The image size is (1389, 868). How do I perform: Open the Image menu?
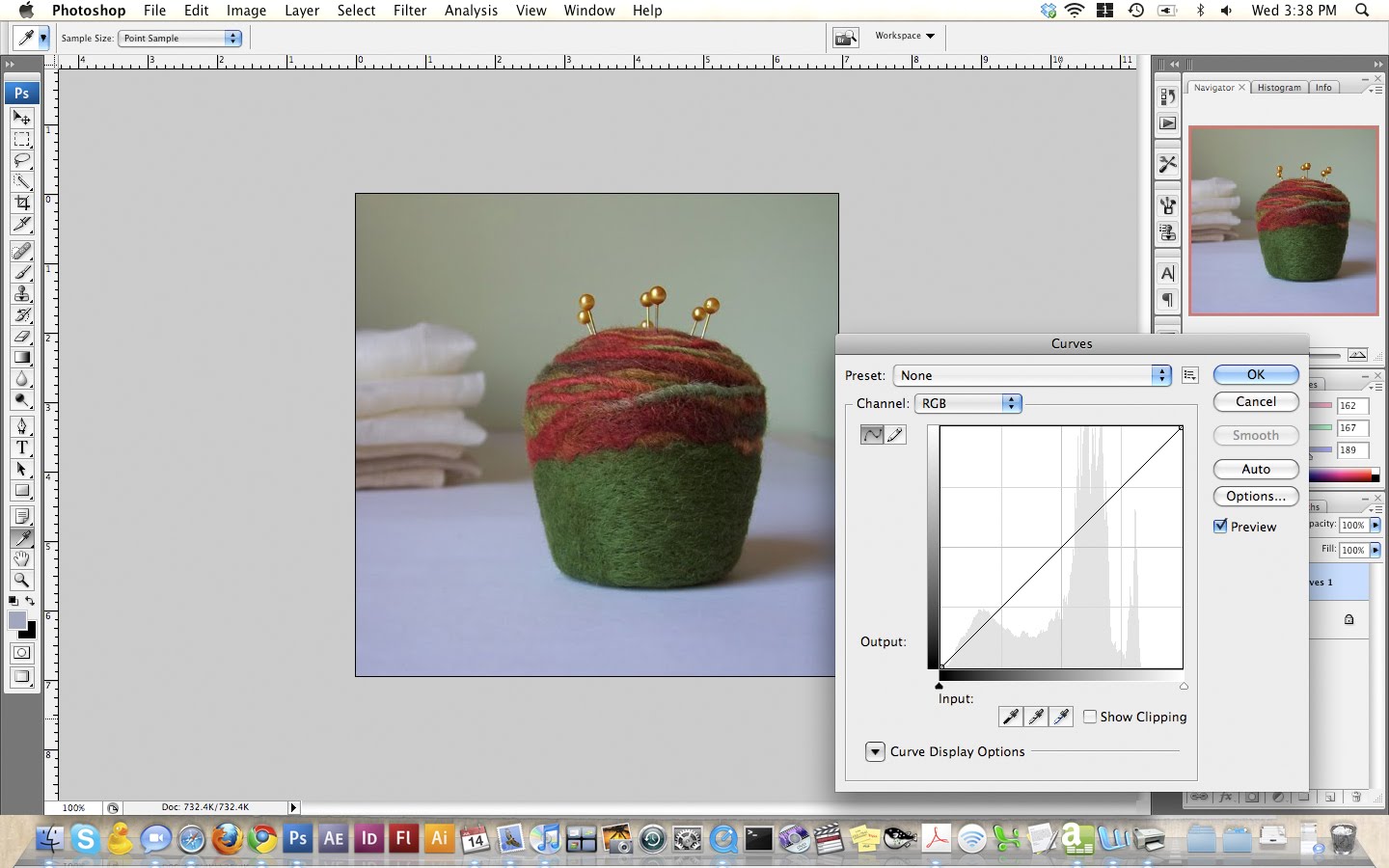coord(247,11)
